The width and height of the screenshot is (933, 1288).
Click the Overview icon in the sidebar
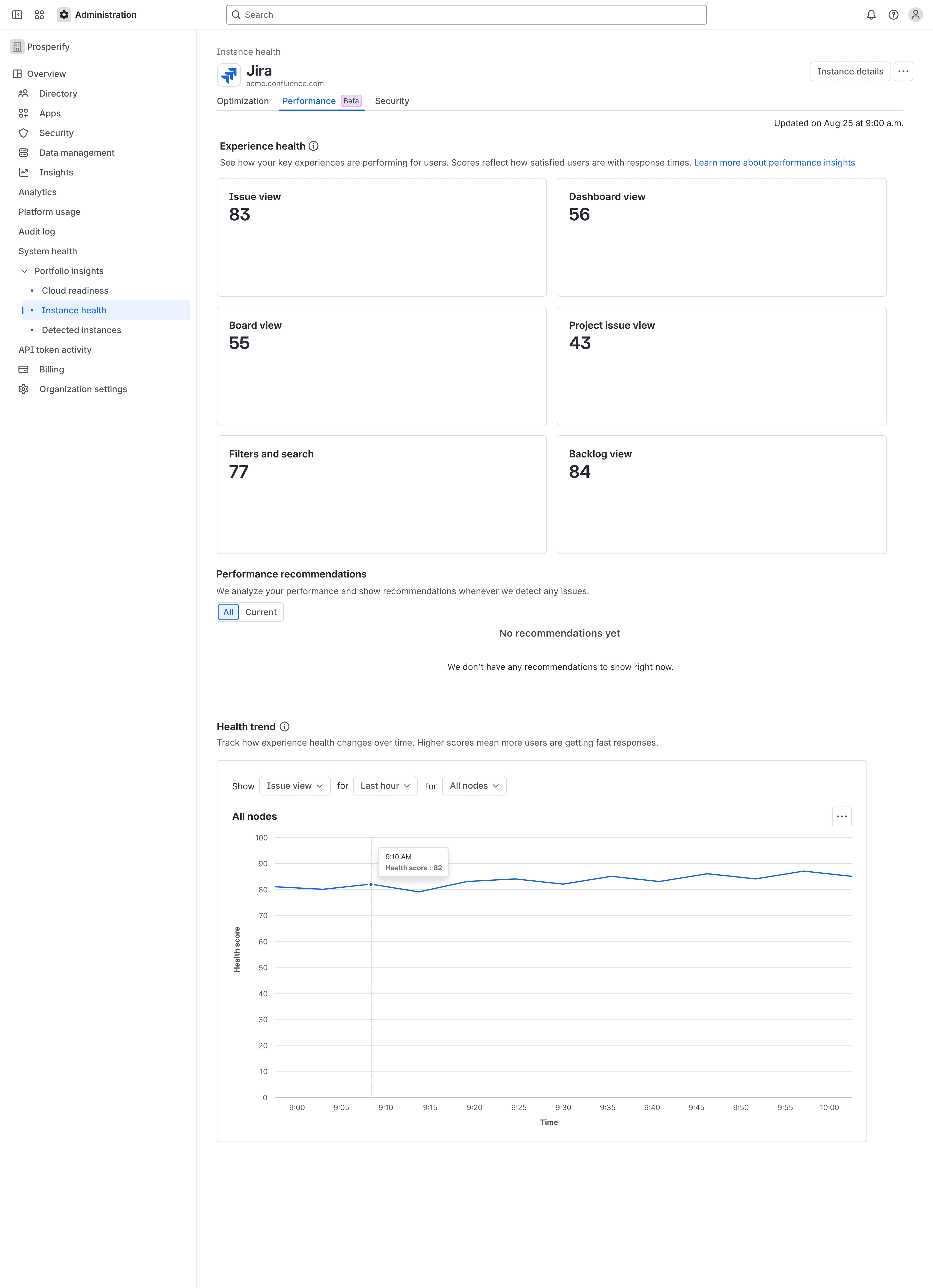click(x=17, y=74)
